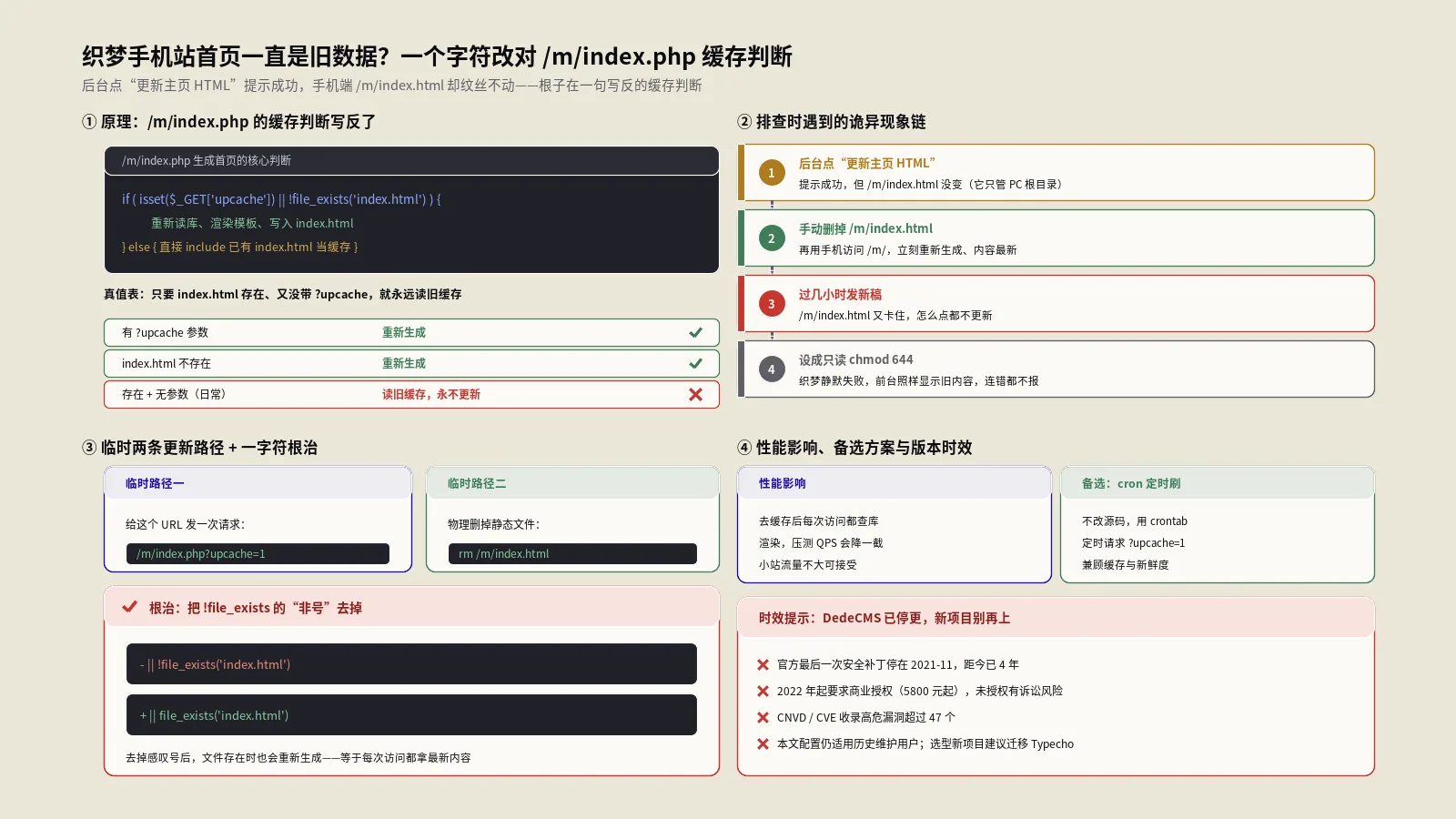Click the 不改源码，用 crontab line

tap(1135, 521)
